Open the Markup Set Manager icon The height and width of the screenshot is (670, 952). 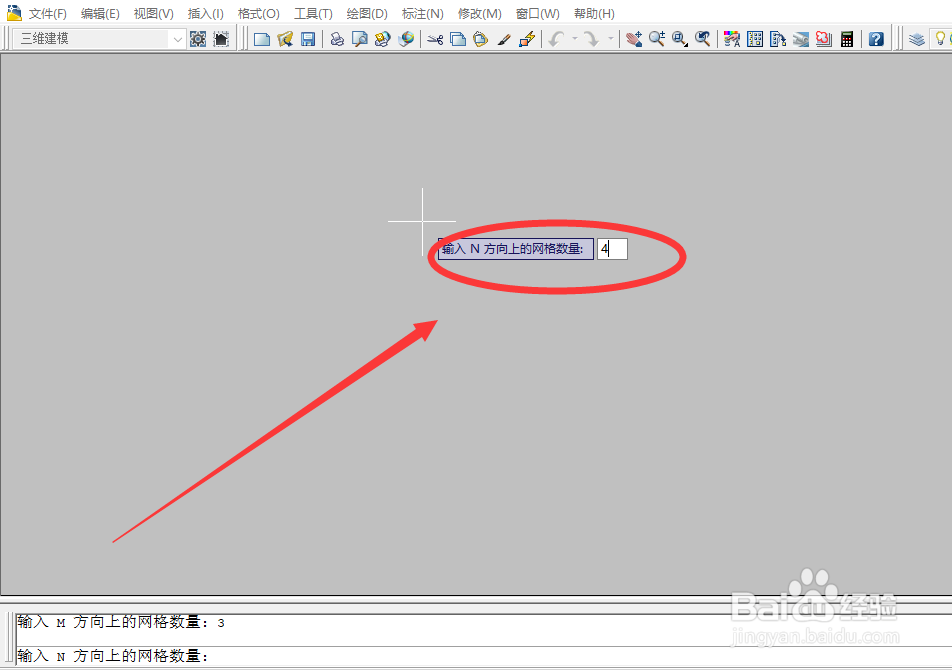click(x=824, y=39)
